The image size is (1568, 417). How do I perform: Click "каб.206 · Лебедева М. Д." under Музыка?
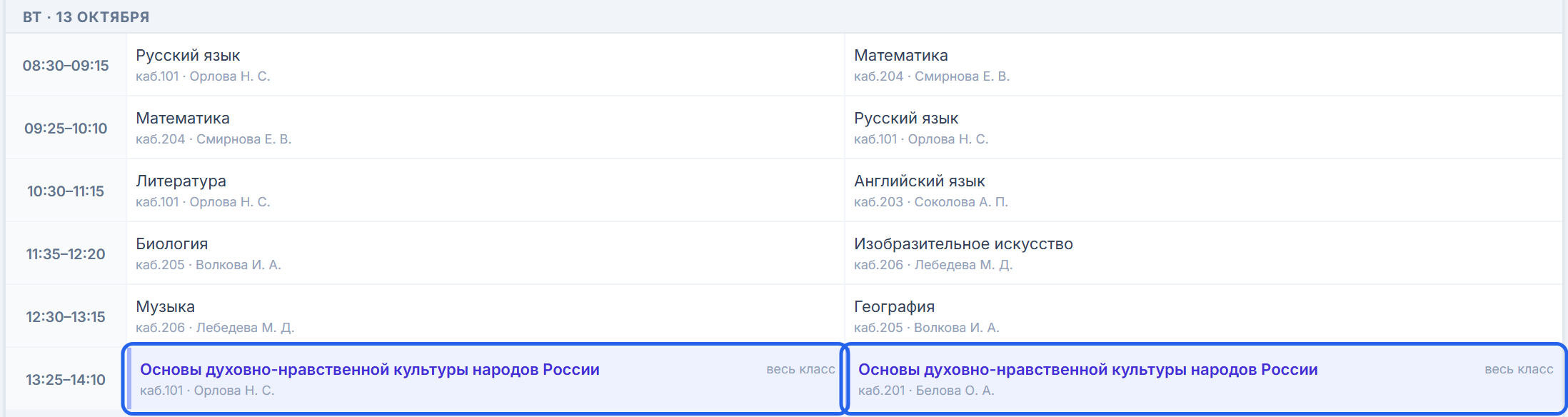pyautogui.click(x=215, y=328)
